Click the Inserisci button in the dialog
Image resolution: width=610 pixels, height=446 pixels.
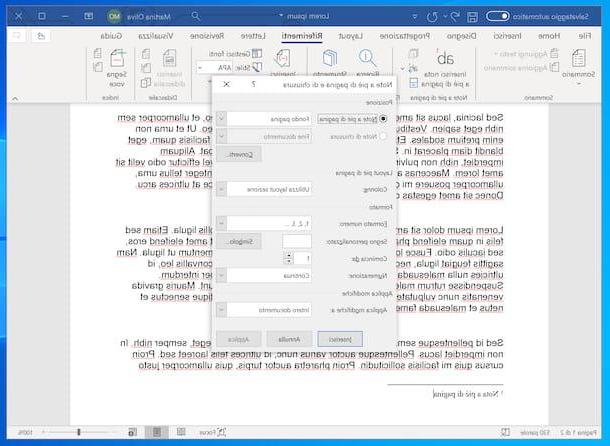pos(340,339)
